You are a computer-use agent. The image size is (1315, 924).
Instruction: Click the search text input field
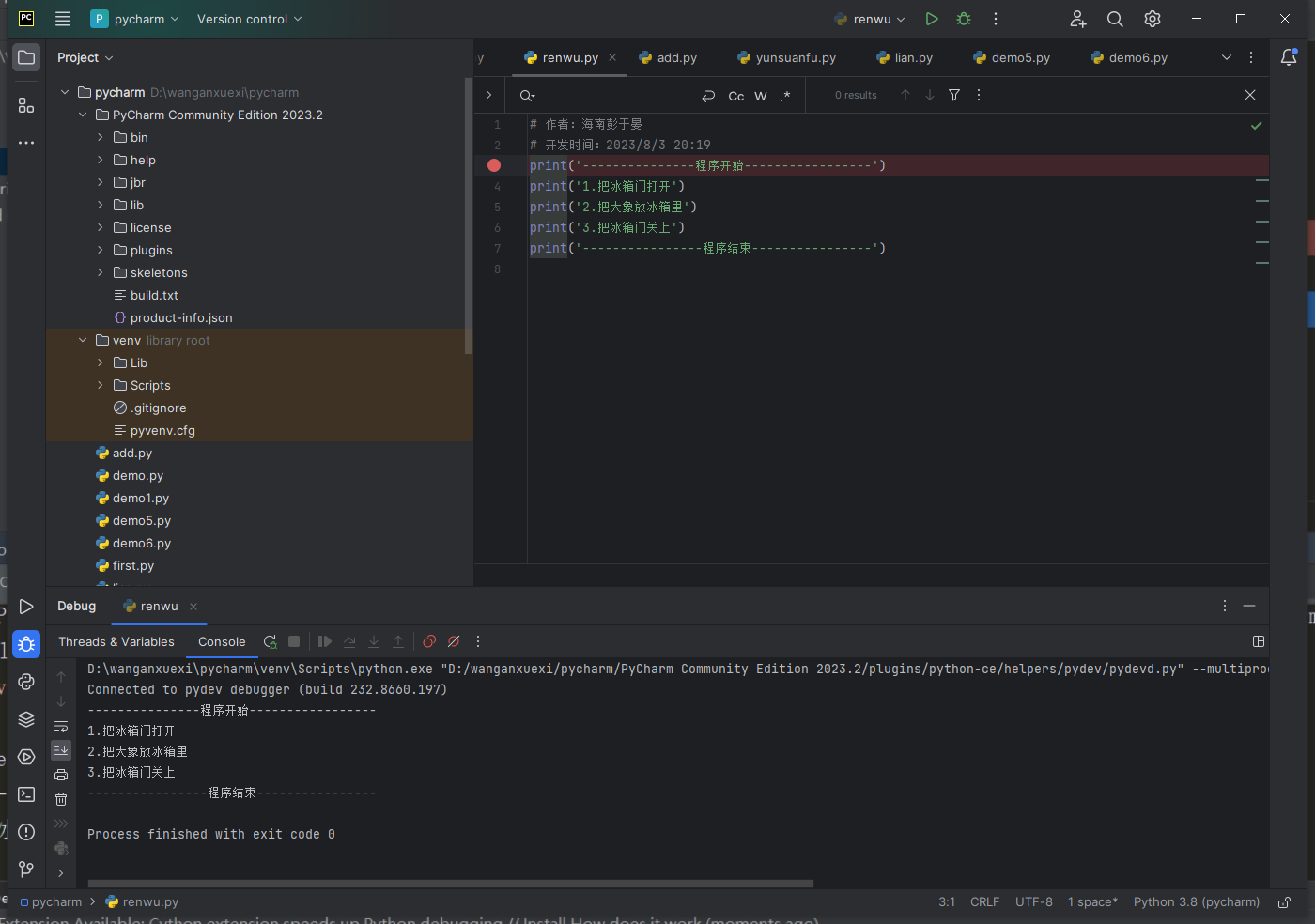tap(611, 96)
